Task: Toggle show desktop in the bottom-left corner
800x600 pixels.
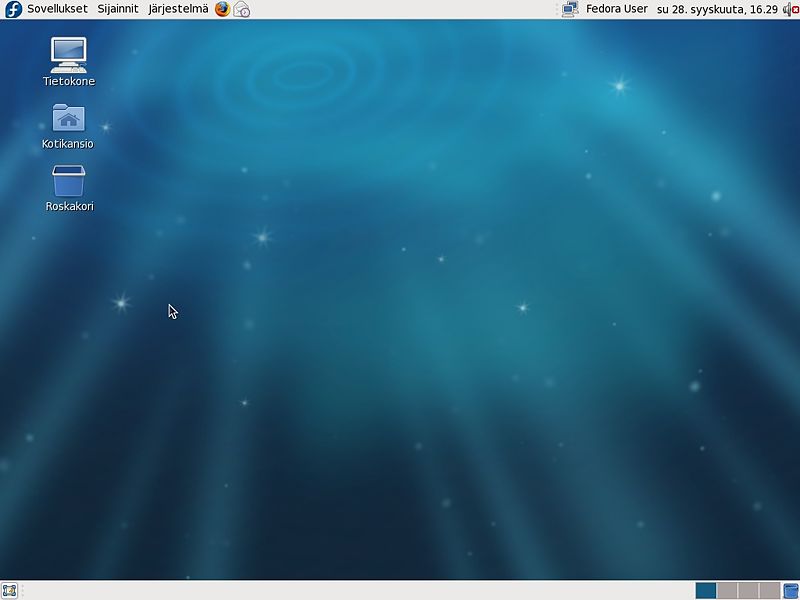Action: pyautogui.click(x=10, y=590)
